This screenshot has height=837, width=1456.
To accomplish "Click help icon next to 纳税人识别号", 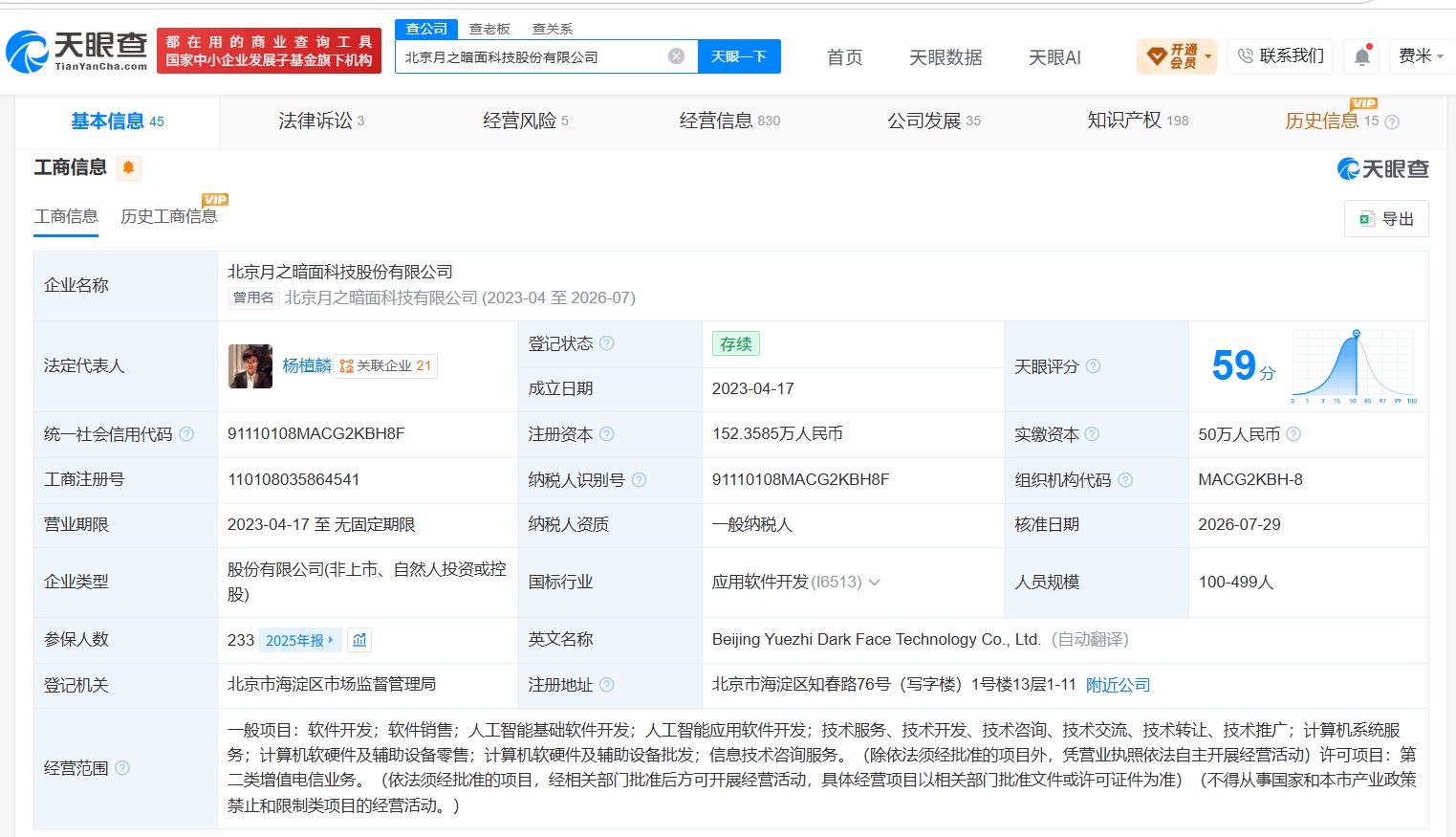I will tap(639, 480).
